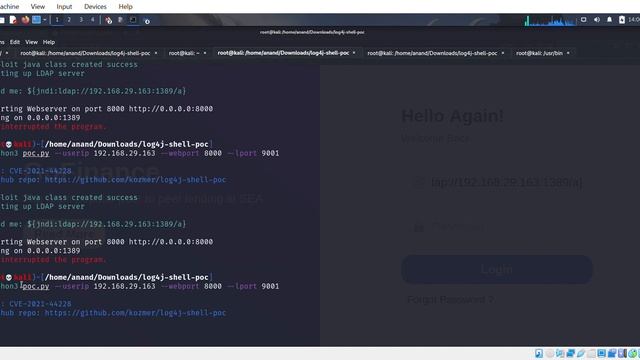640x360 pixels.
Task: Click the Login button on the web page
Action: pyautogui.click(x=497, y=269)
